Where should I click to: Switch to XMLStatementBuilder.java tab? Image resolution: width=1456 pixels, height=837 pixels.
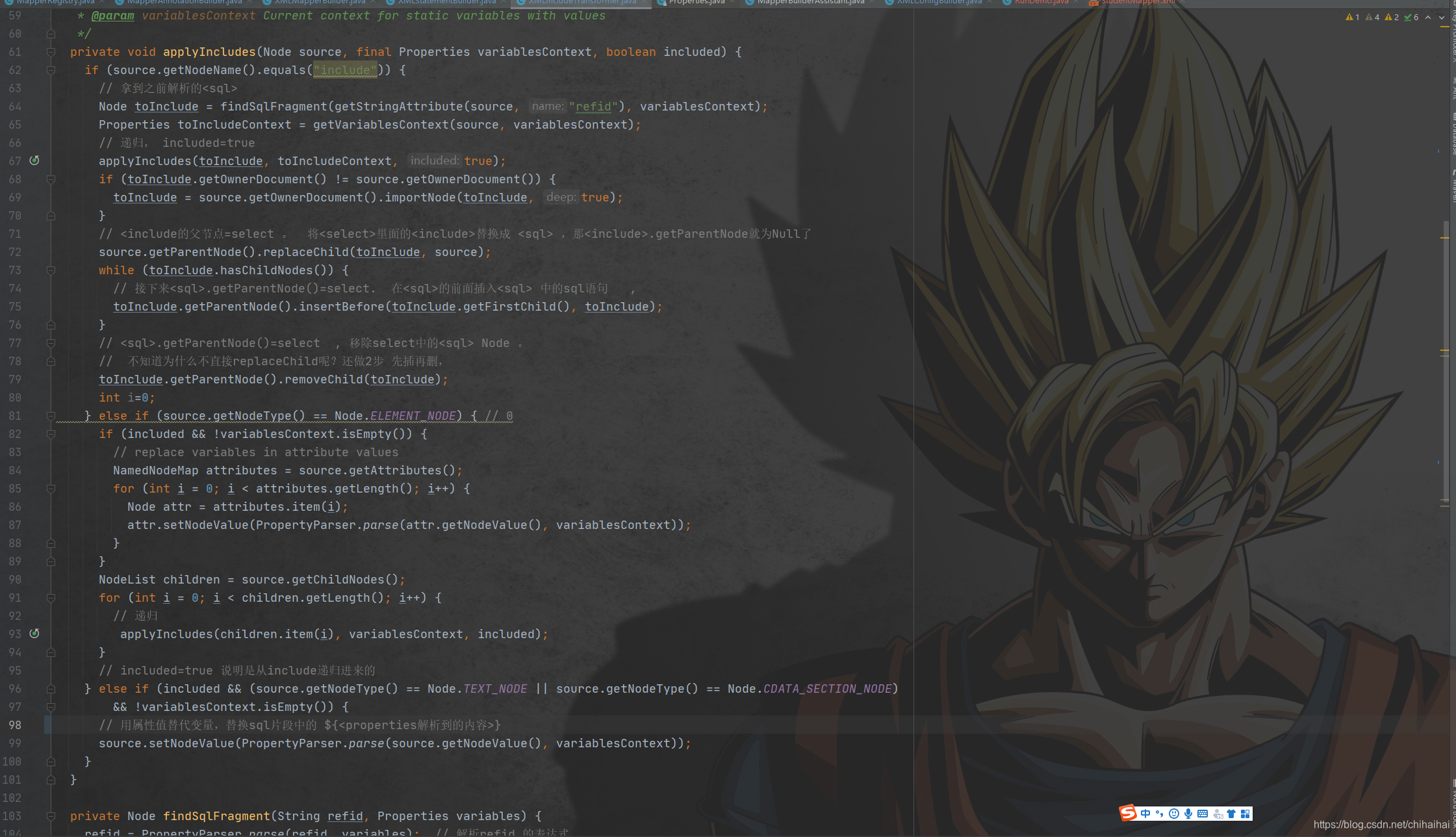coord(446,3)
